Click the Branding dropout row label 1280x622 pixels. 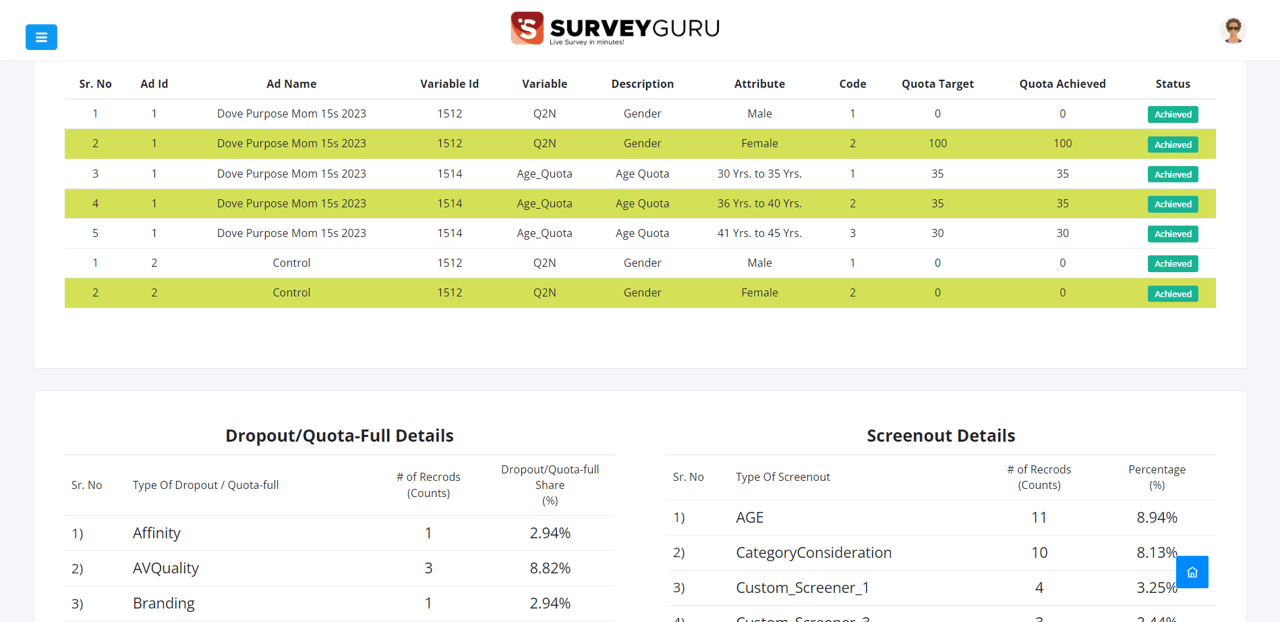(163, 603)
